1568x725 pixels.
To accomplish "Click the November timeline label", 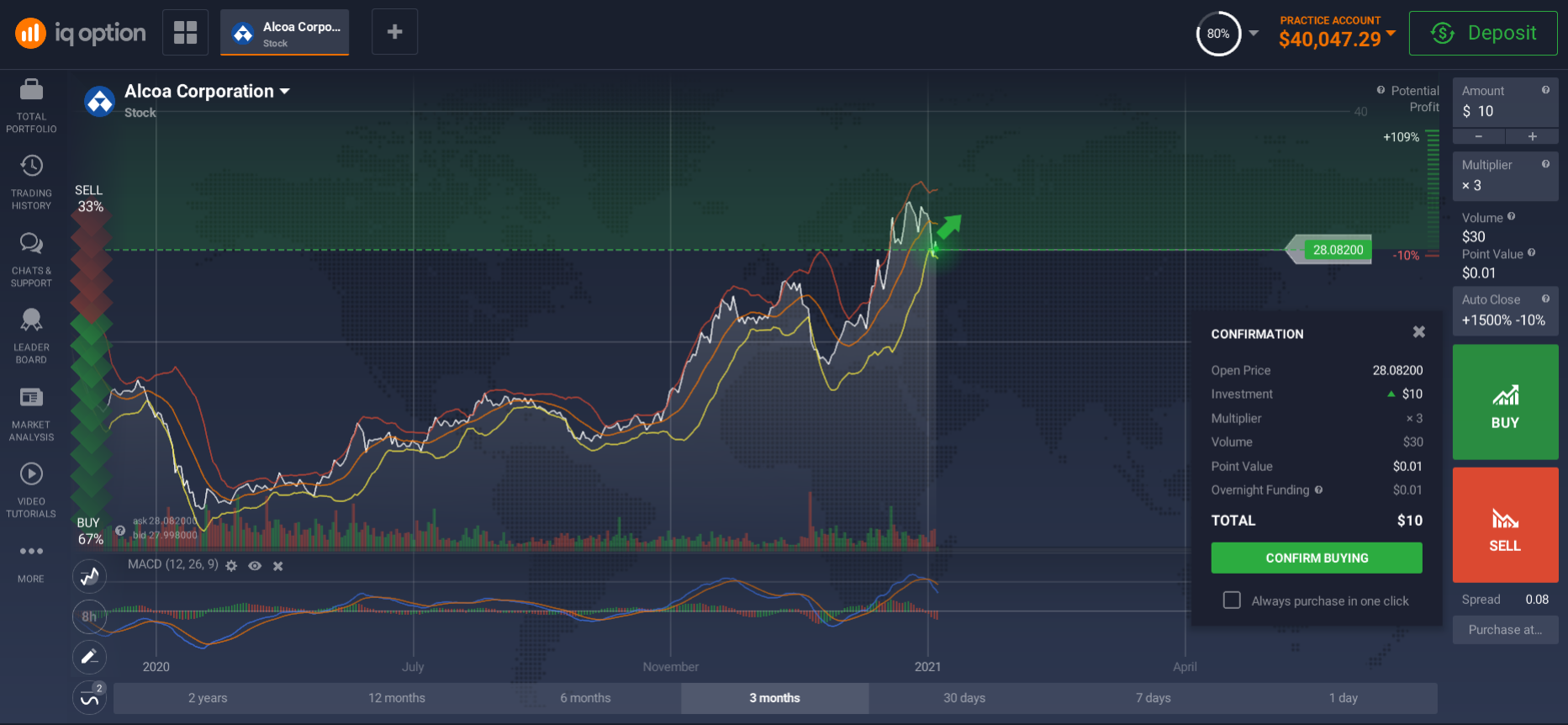I will [670, 666].
